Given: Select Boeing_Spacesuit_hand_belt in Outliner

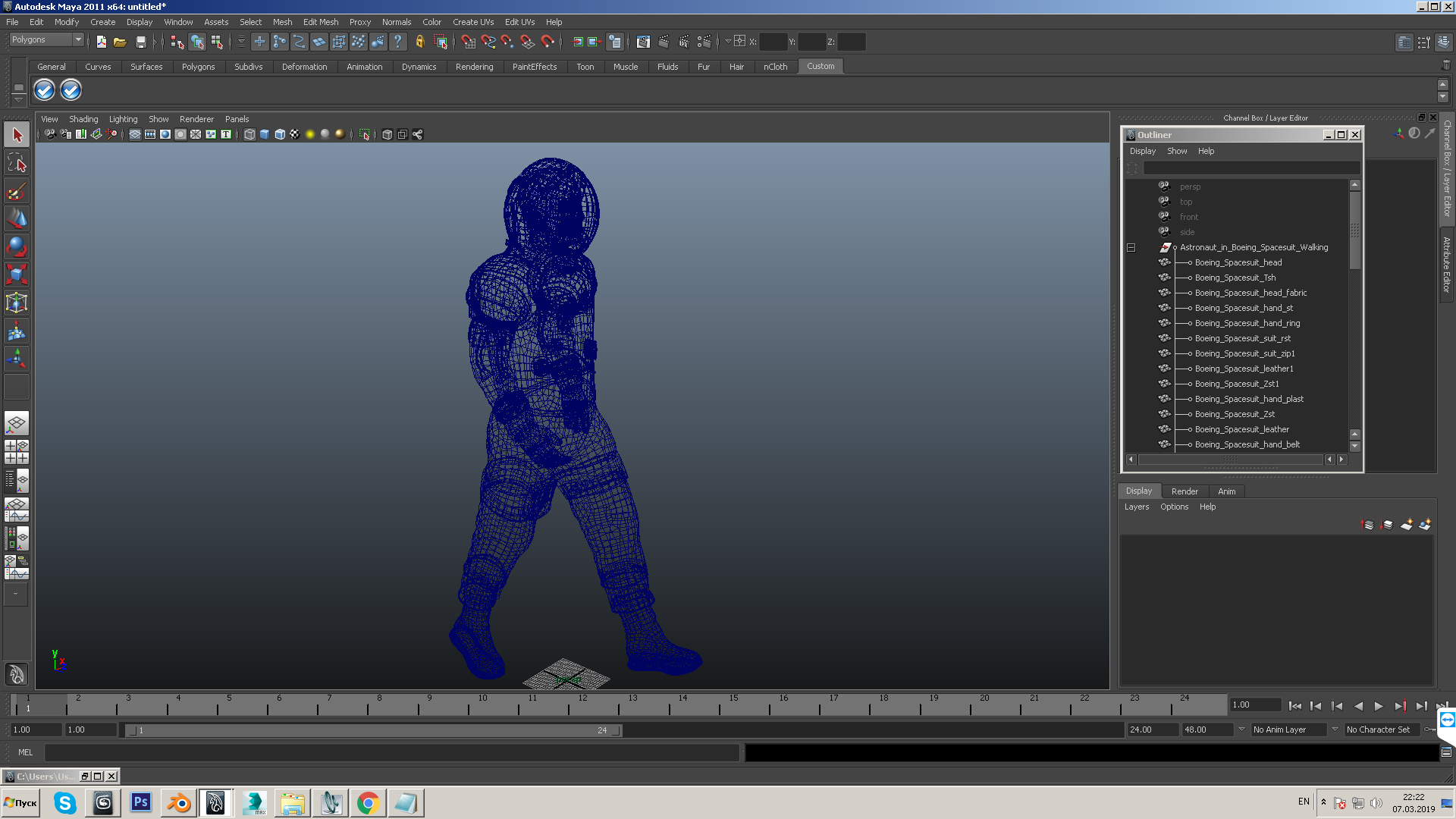Looking at the screenshot, I should (x=1247, y=444).
